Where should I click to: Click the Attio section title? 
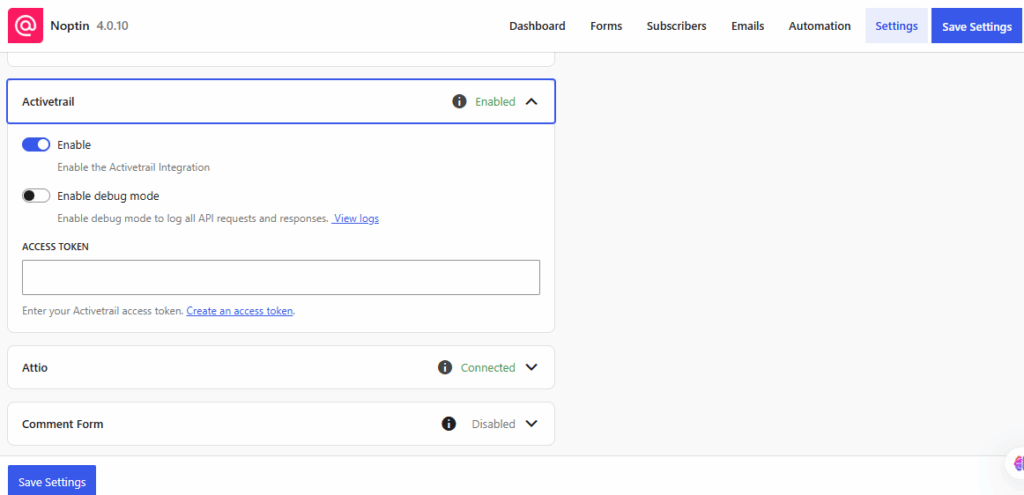(35, 368)
